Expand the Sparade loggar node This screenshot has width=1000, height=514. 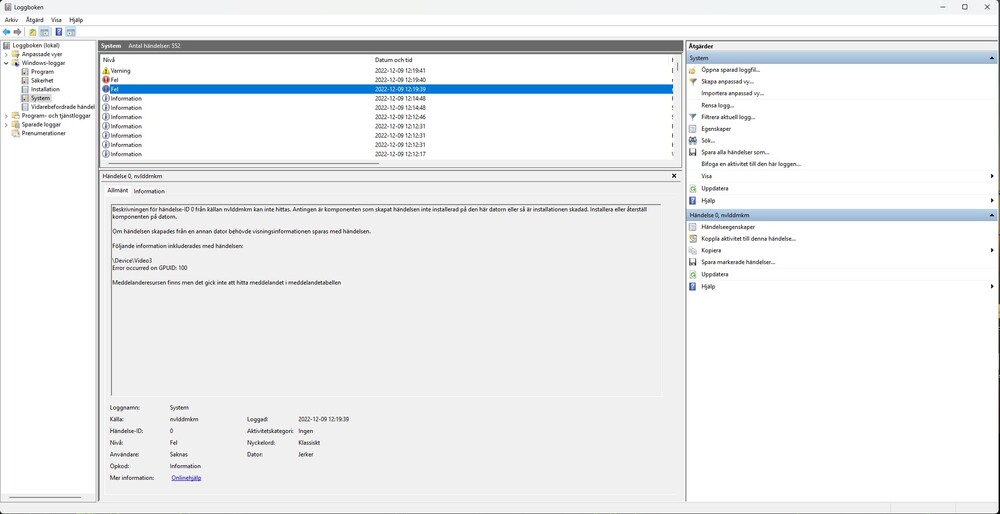pos(6,125)
